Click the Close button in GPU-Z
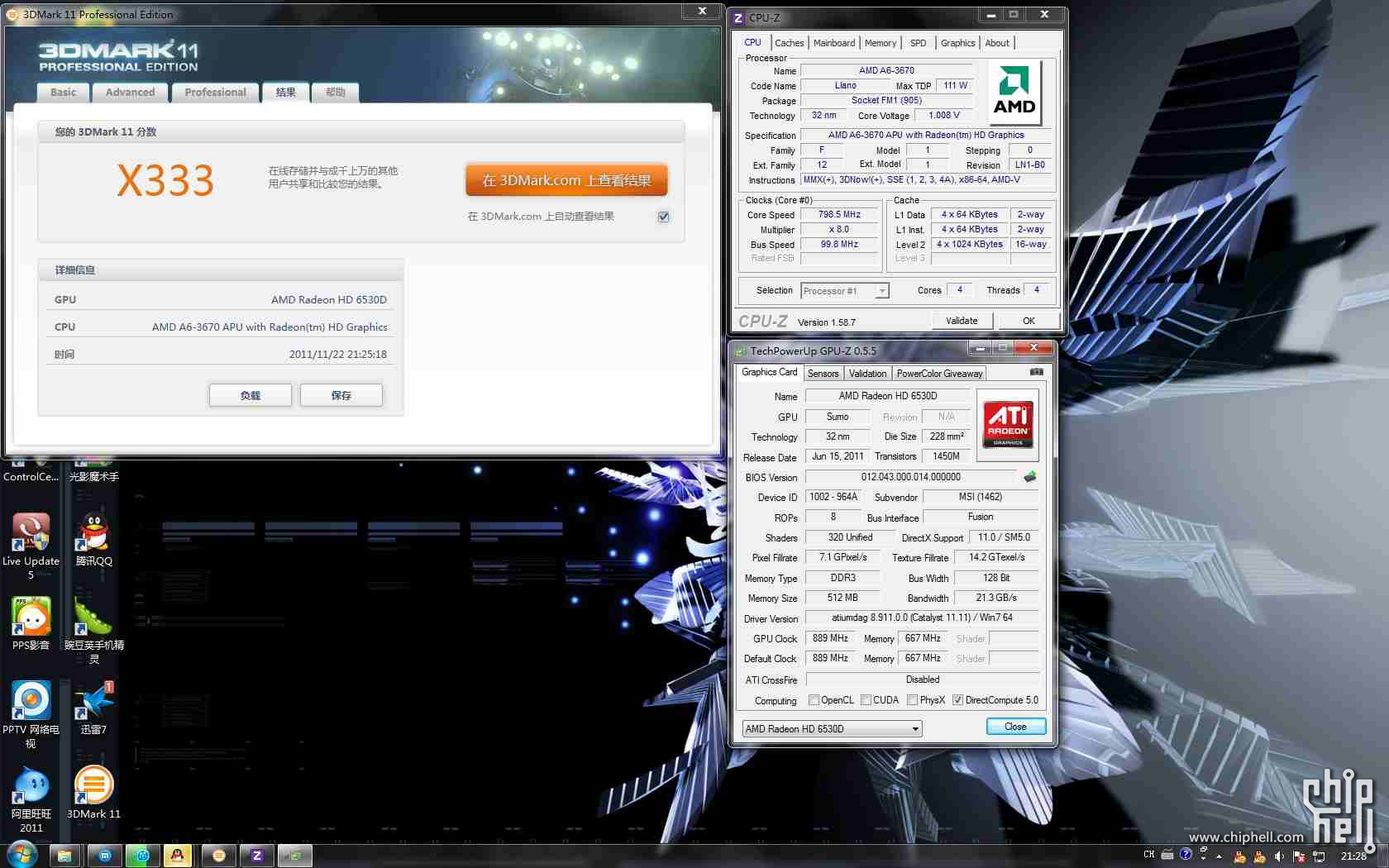This screenshot has height=868, width=1389. point(1015,727)
